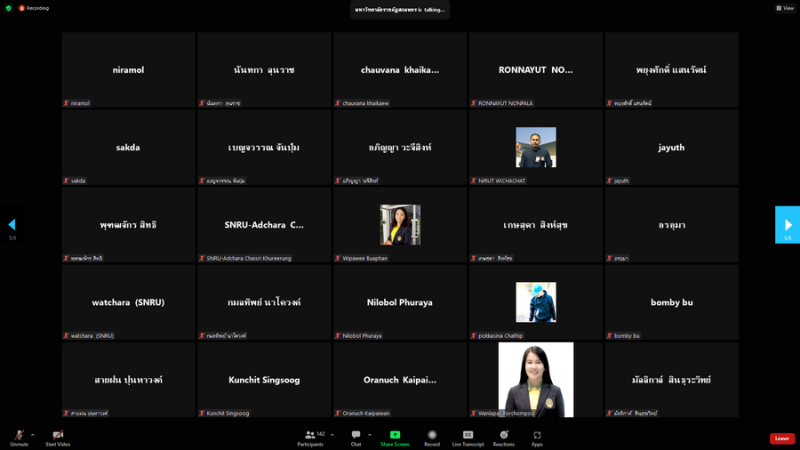
Task: Open the View layout menu
Action: point(783,8)
